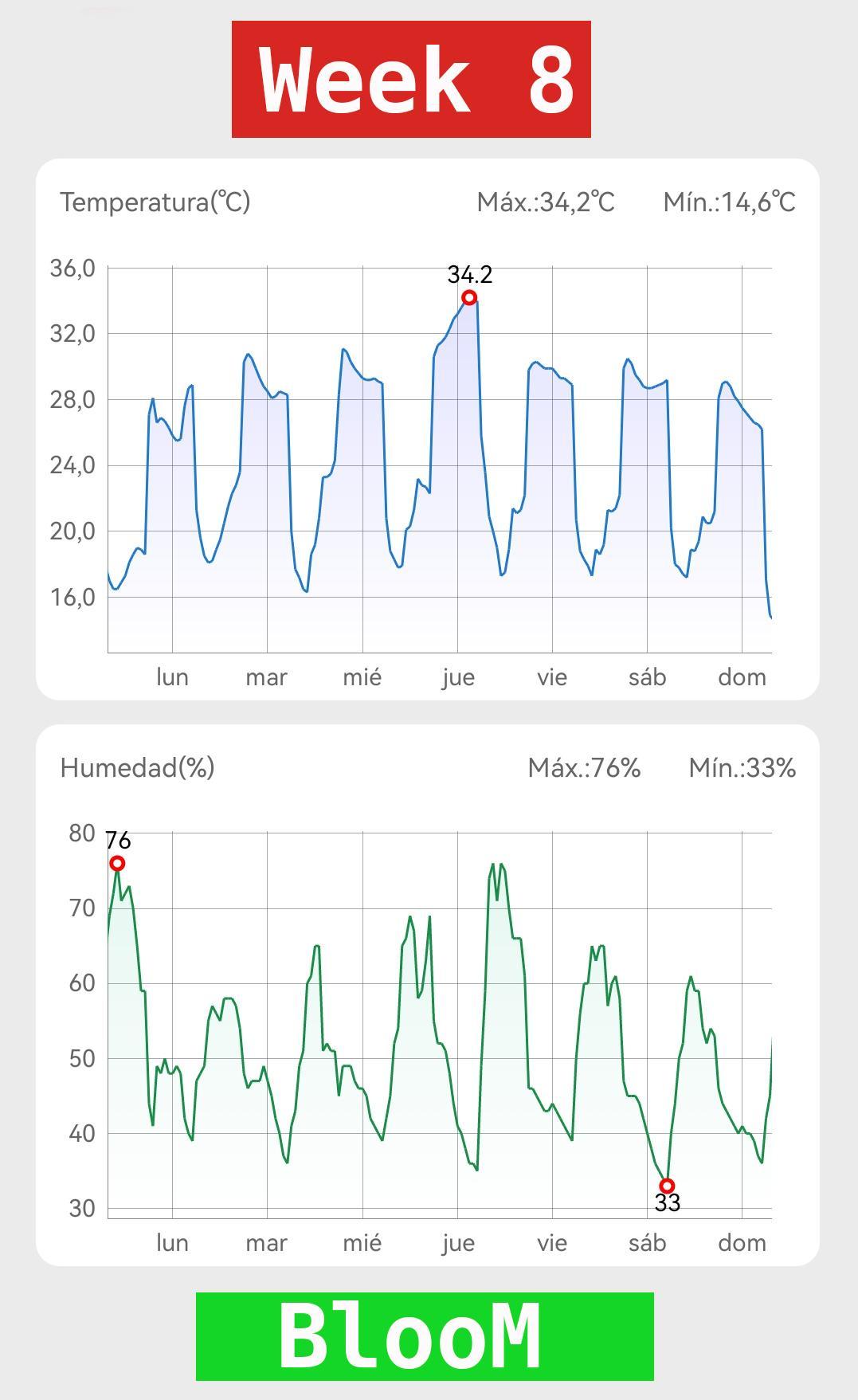Click the red Week 8 banner
The image size is (858, 1400).
[411, 80]
